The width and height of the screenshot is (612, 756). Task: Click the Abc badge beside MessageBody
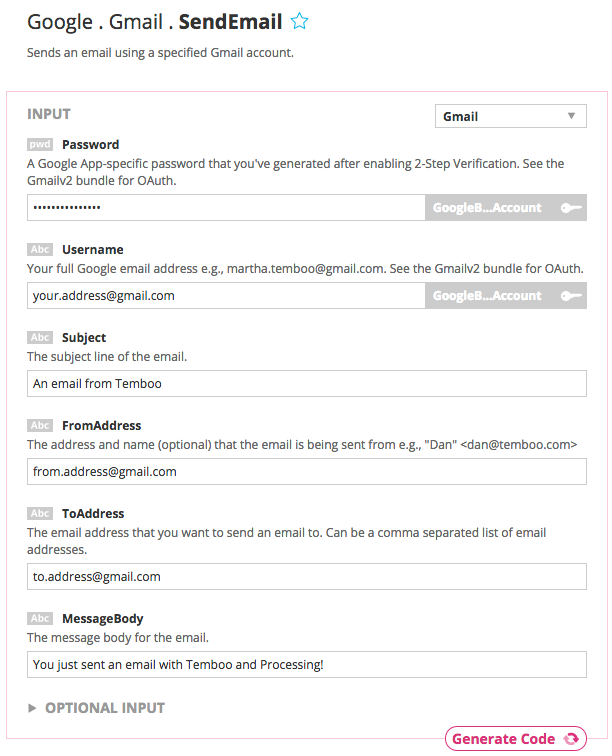[x=40, y=619]
